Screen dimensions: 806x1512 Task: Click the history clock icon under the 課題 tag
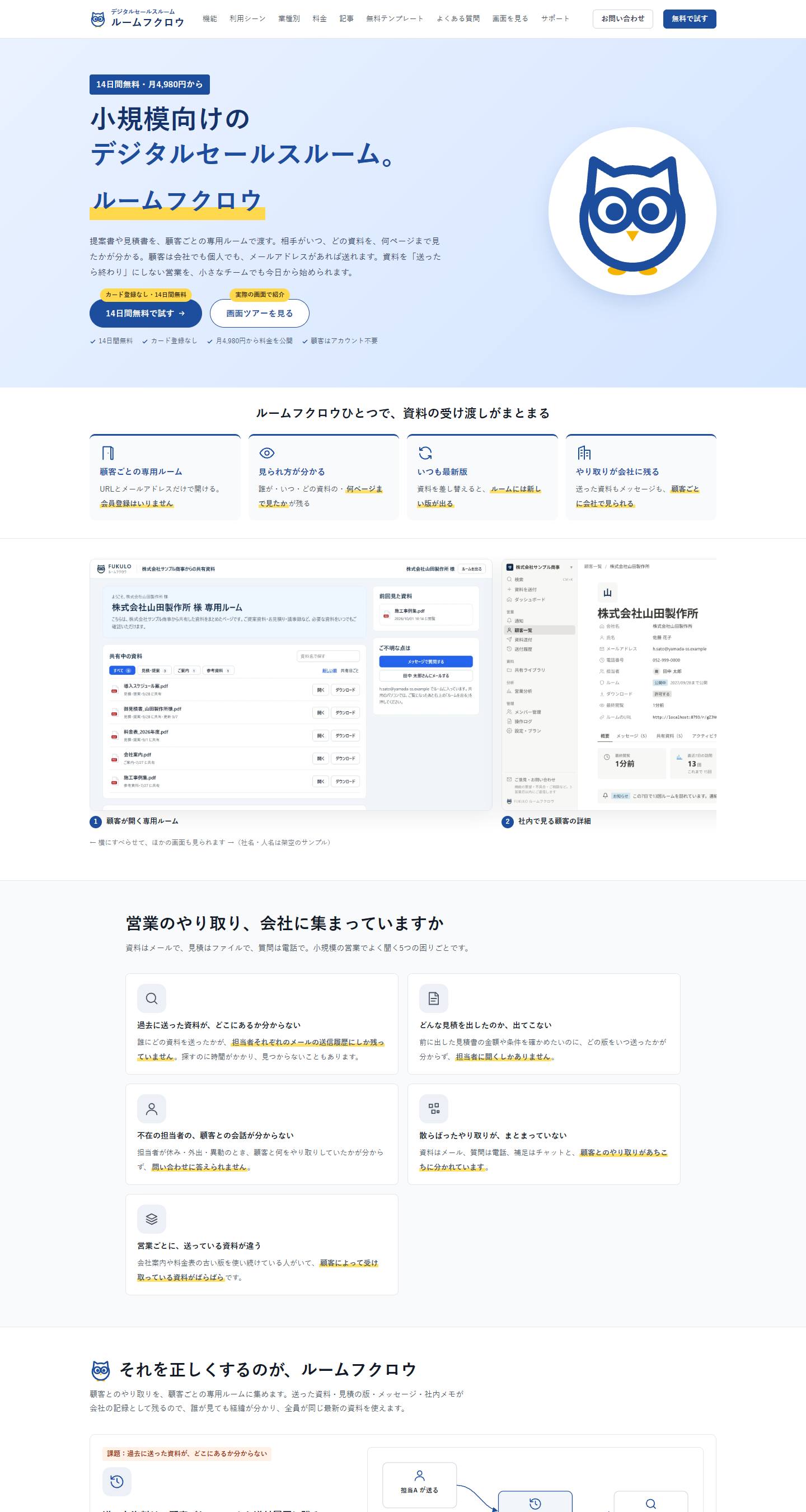click(117, 1481)
